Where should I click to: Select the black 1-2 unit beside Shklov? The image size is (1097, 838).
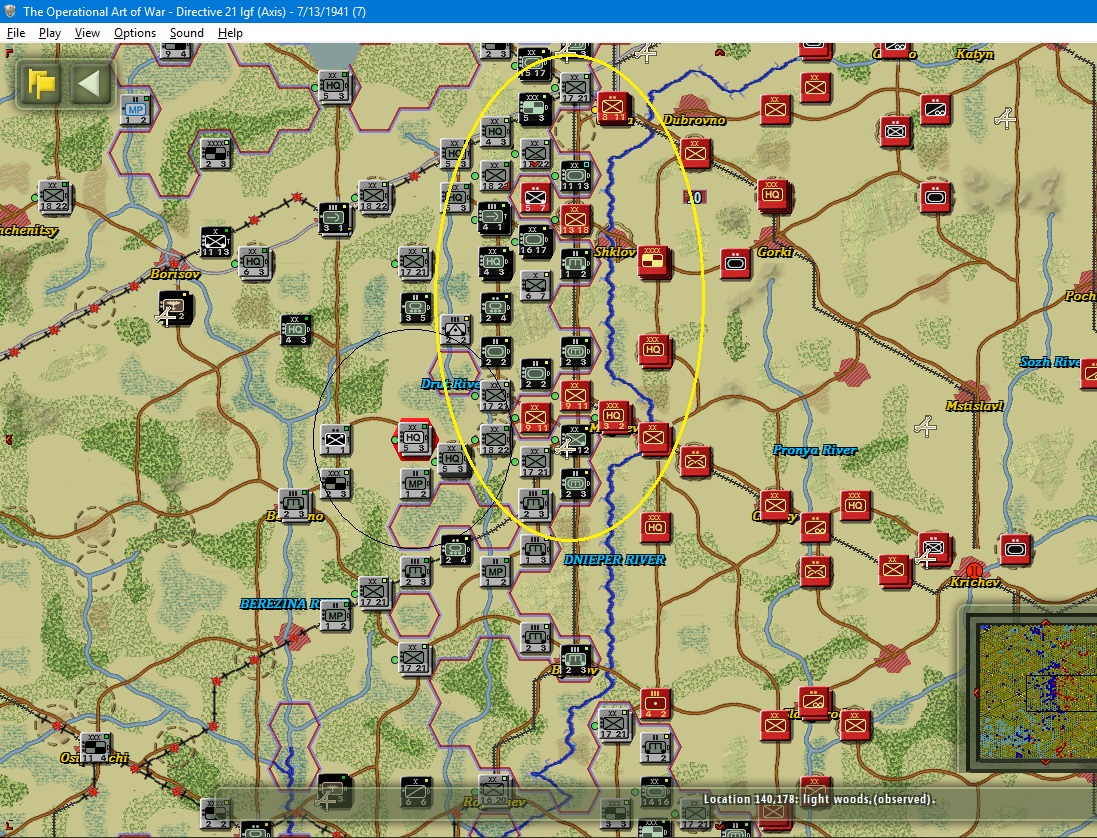[575, 264]
